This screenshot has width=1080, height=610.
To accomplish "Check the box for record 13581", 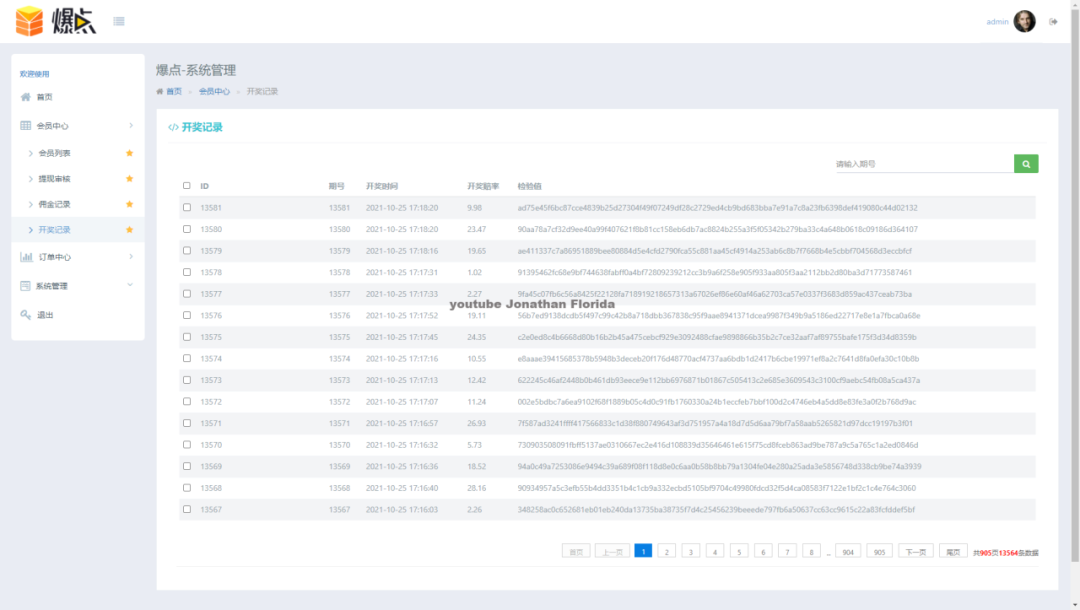I will (187, 207).
